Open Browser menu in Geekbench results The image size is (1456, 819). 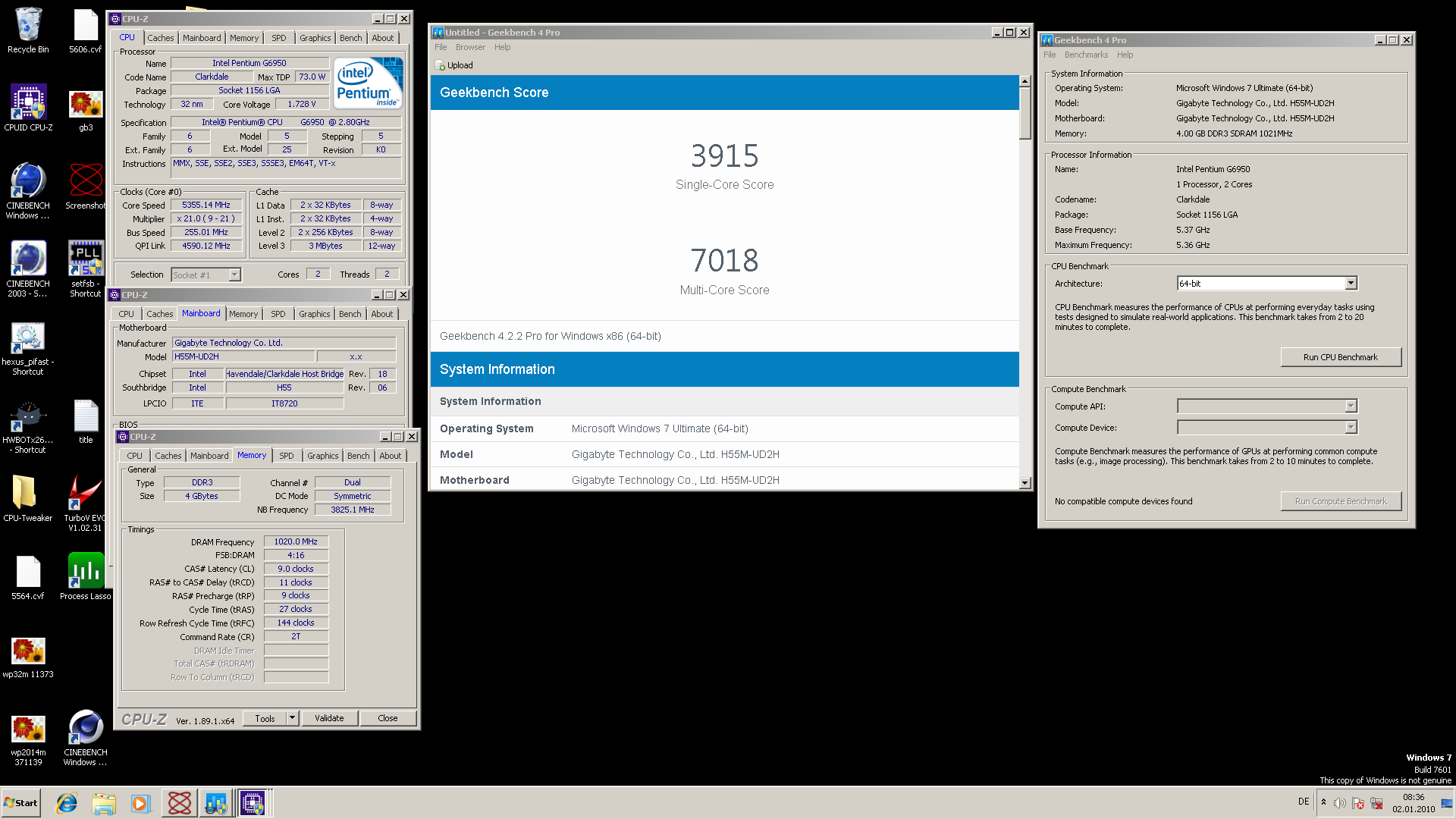point(470,47)
